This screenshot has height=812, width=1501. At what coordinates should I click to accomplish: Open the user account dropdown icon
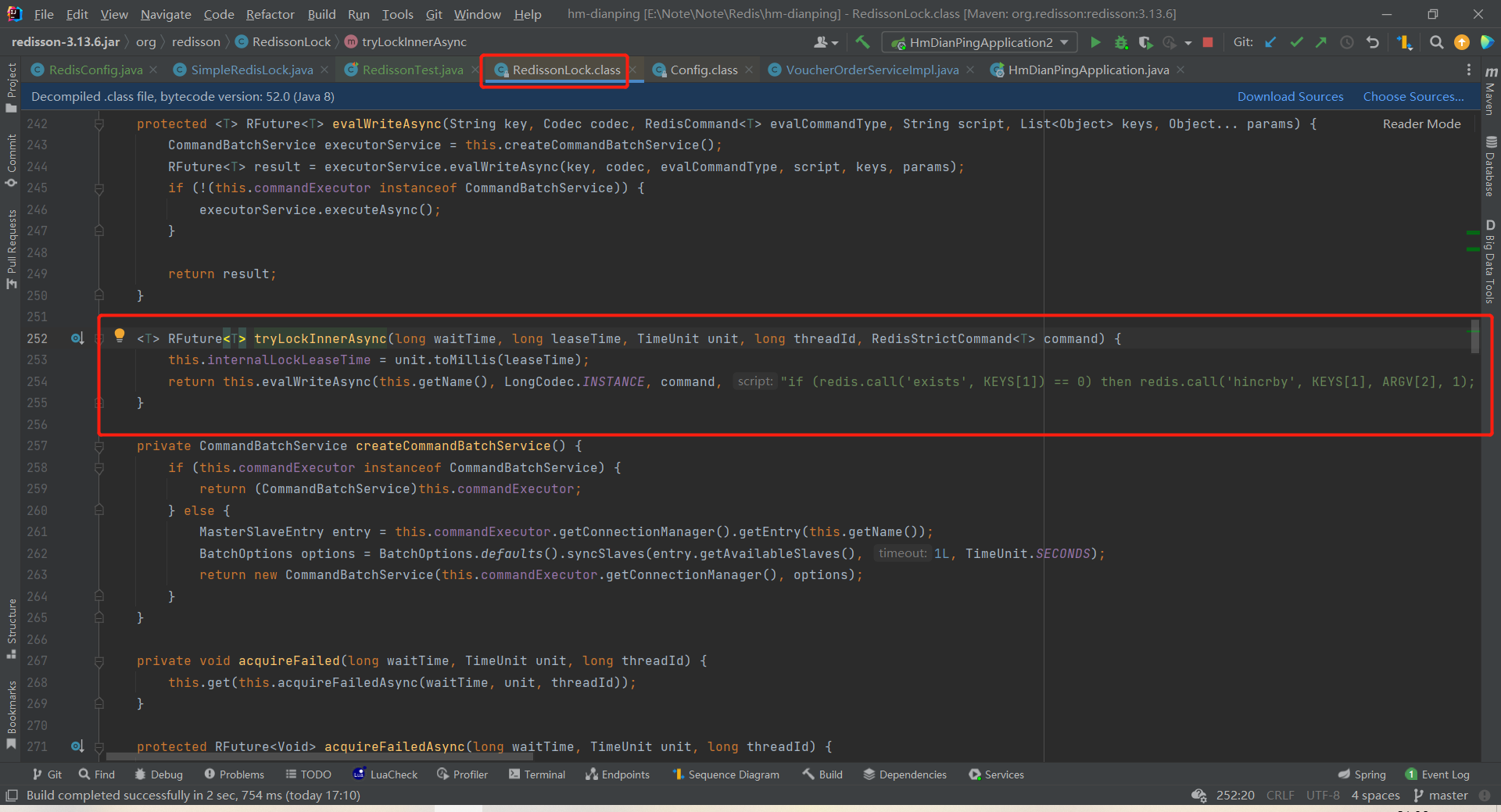[x=826, y=42]
